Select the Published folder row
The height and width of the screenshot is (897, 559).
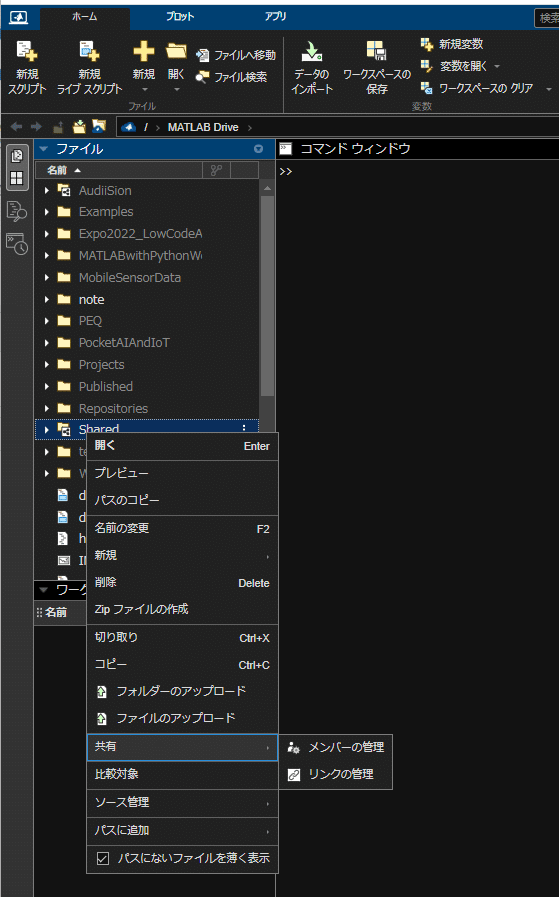tap(147, 387)
